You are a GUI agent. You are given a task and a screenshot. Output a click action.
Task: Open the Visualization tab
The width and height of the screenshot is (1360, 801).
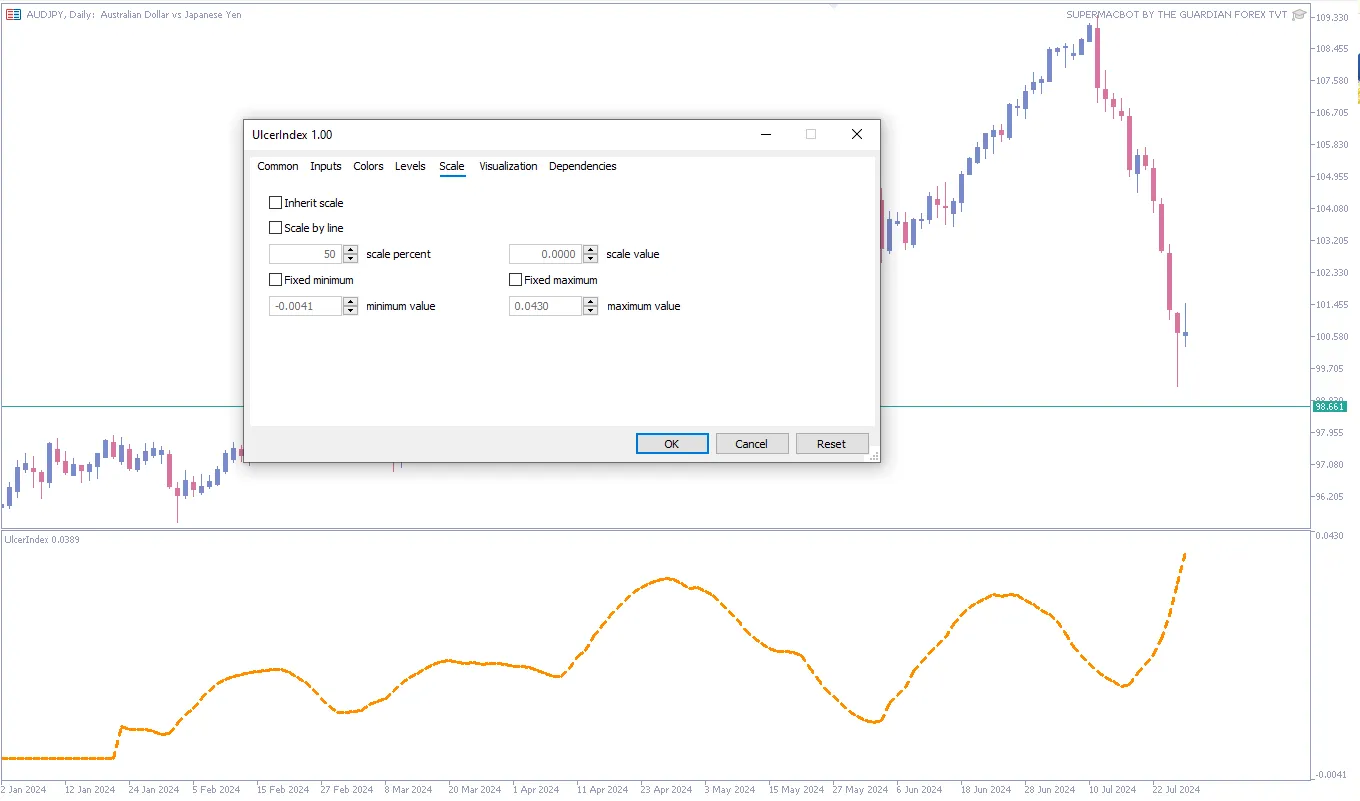click(508, 166)
